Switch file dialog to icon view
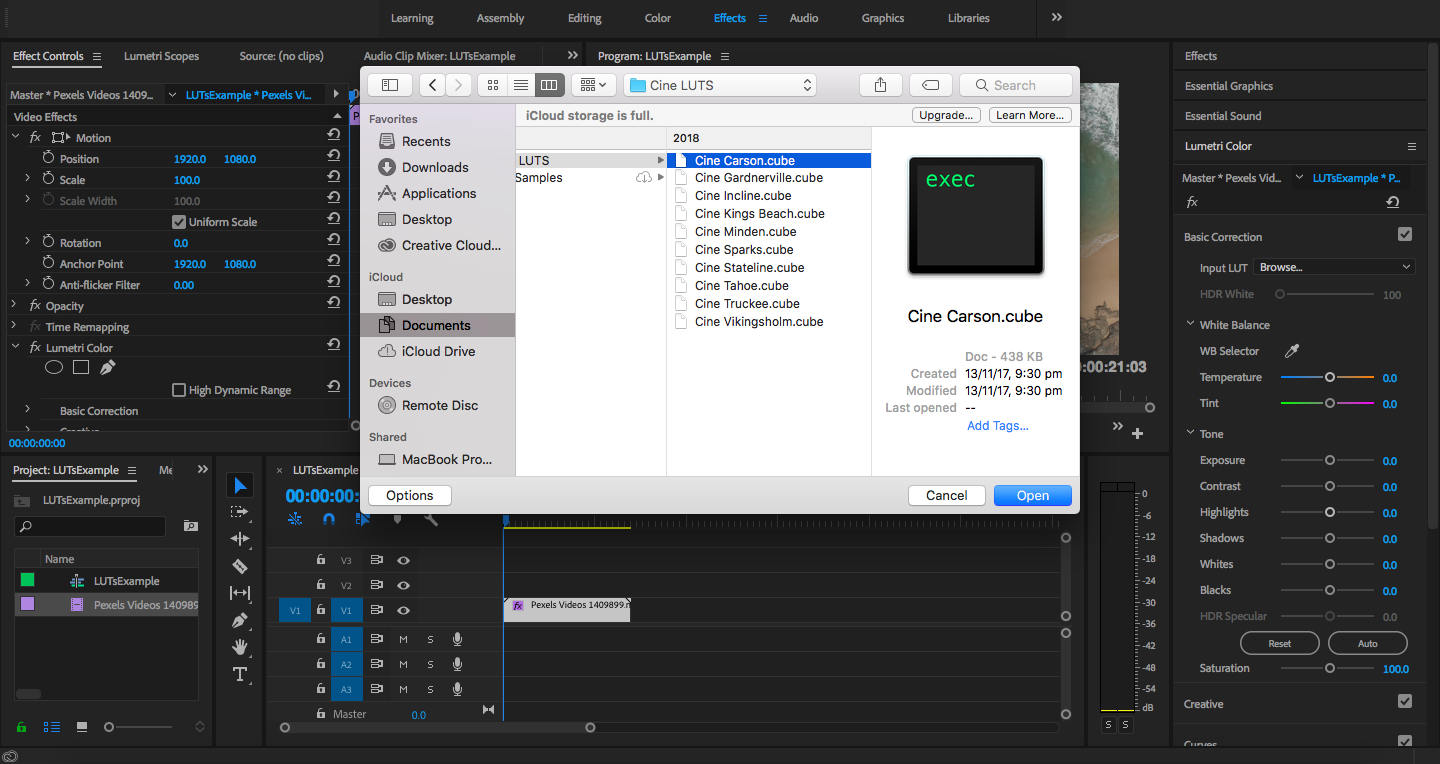This screenshot has height=764, width=1440. [x=492, y=85]
